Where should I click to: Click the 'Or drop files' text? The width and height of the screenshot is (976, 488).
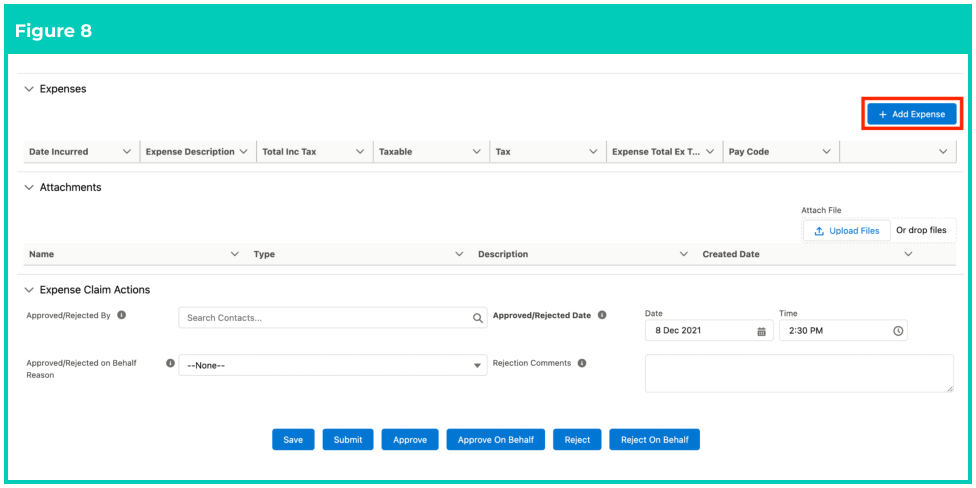921,230
